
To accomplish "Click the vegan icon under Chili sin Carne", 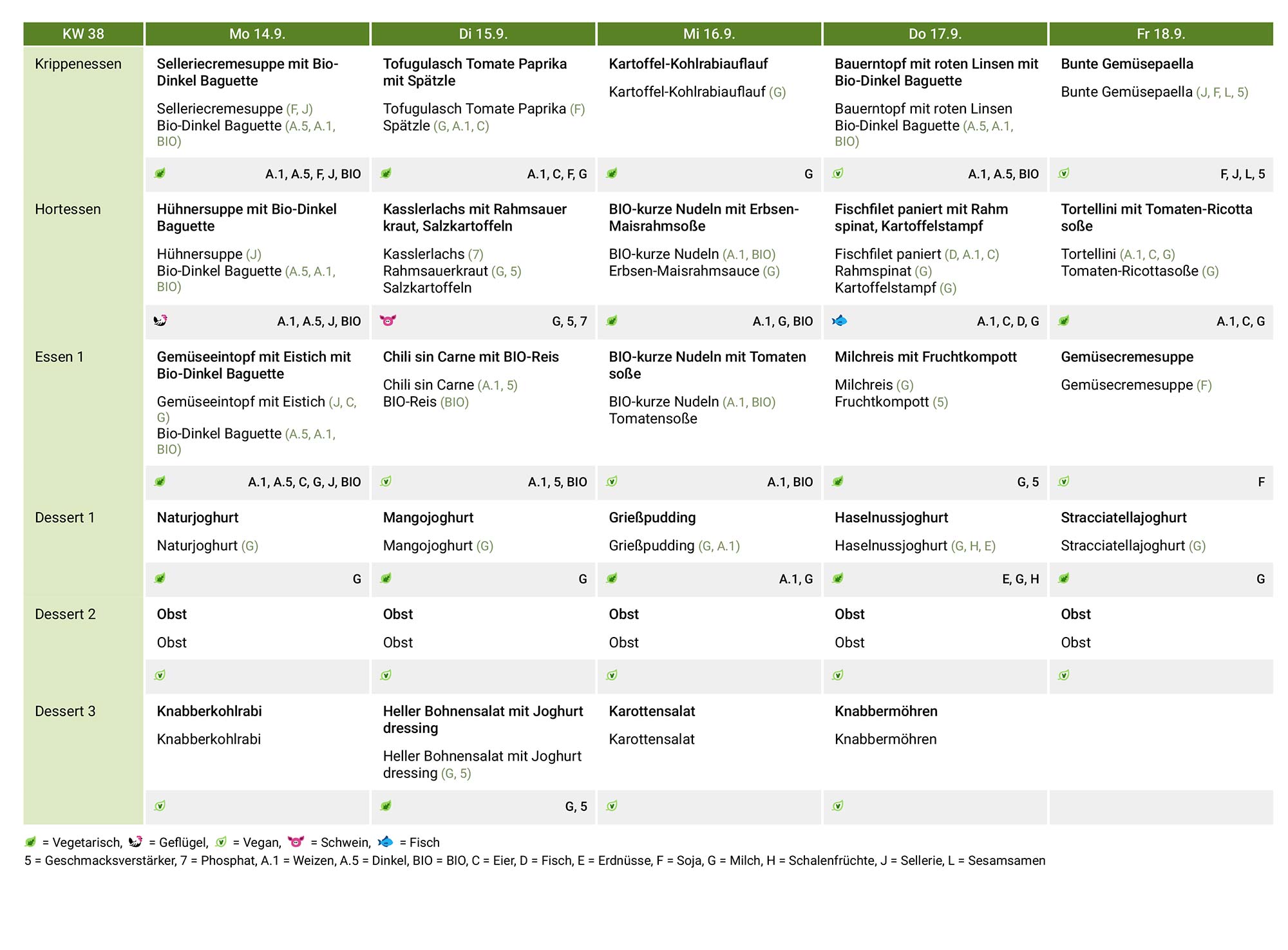I will (x=386, y=481).
